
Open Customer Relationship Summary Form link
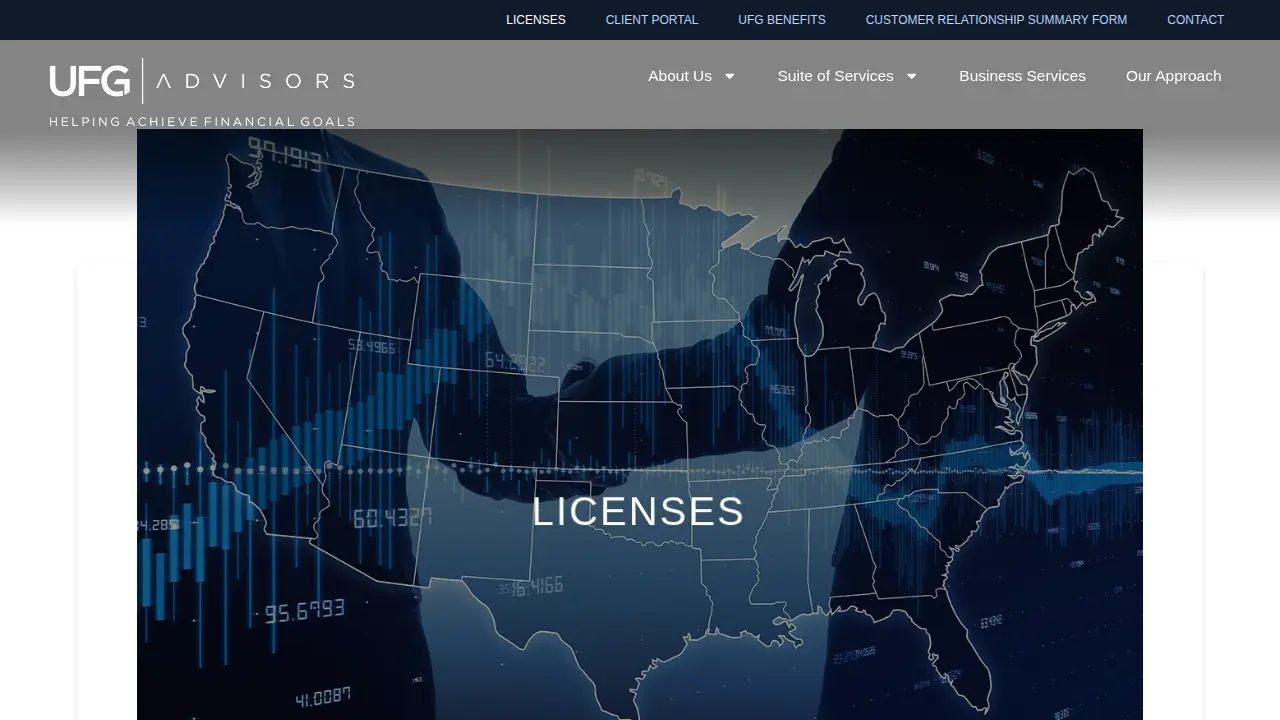click(x=996, y=20)
